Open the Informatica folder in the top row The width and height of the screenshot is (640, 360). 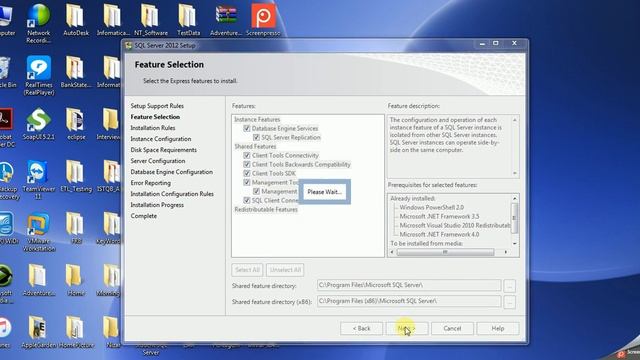113,20
